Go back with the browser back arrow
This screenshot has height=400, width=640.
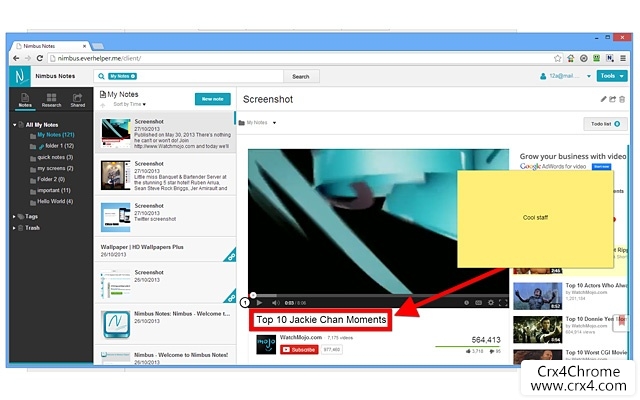click(16, 58)
